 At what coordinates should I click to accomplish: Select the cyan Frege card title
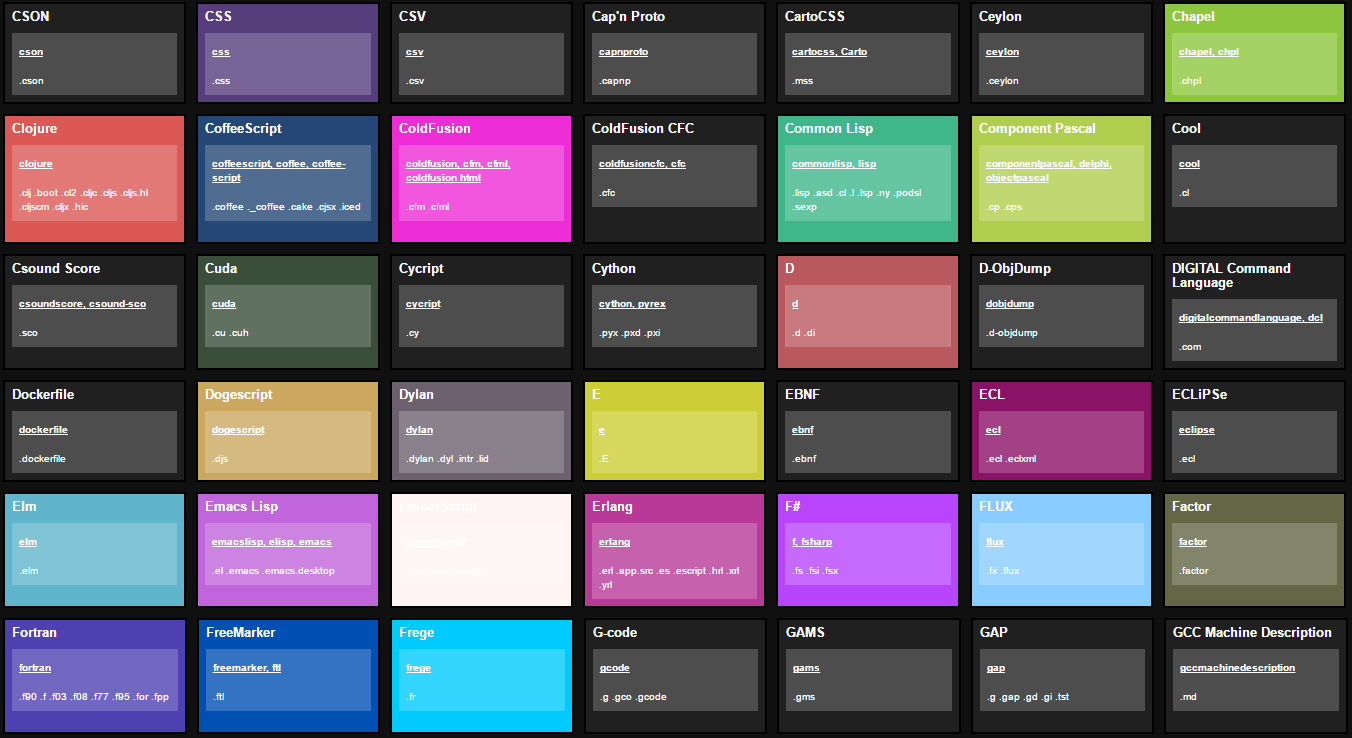click(x=417, y=633)
